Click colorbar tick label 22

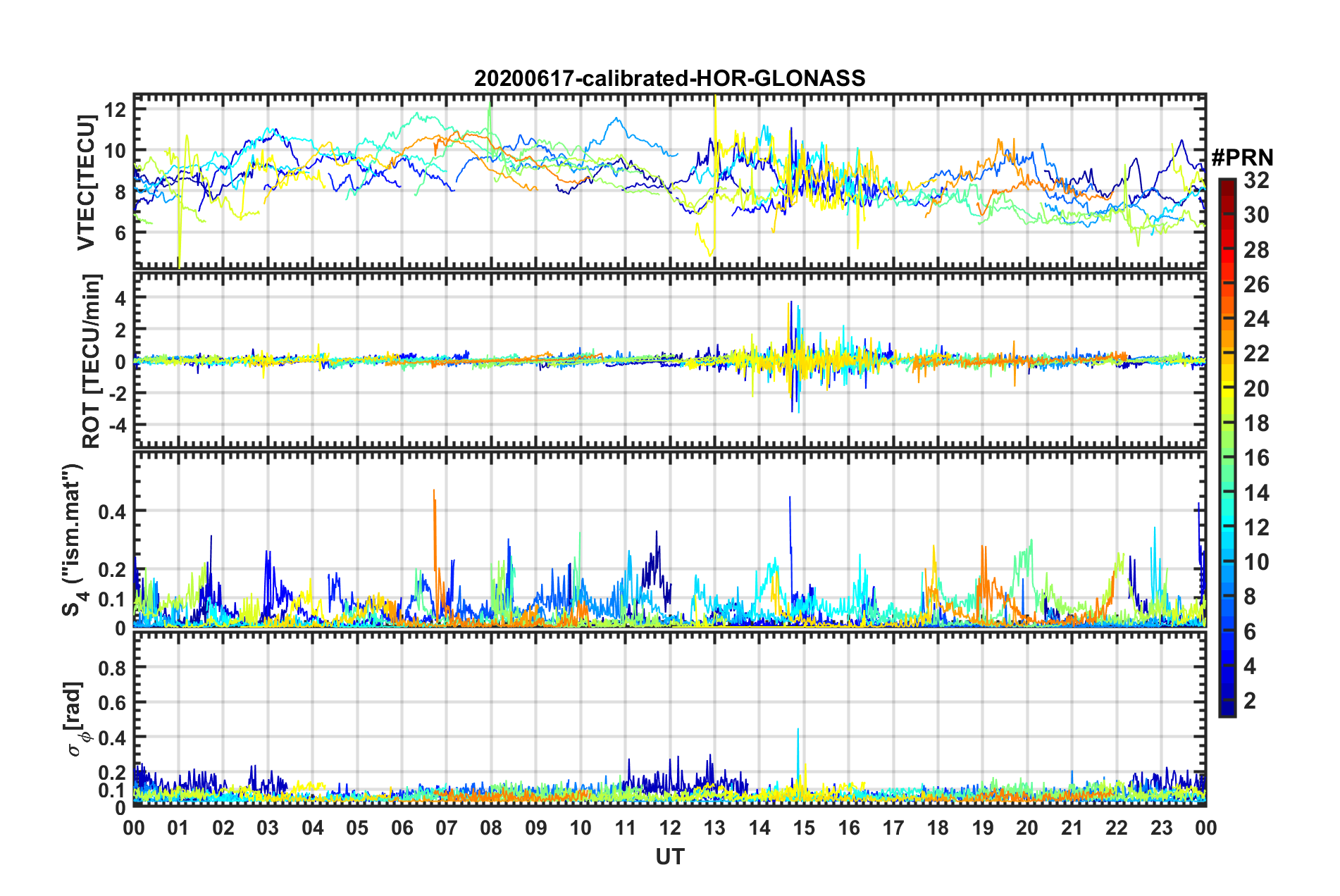click(1256, 354)
